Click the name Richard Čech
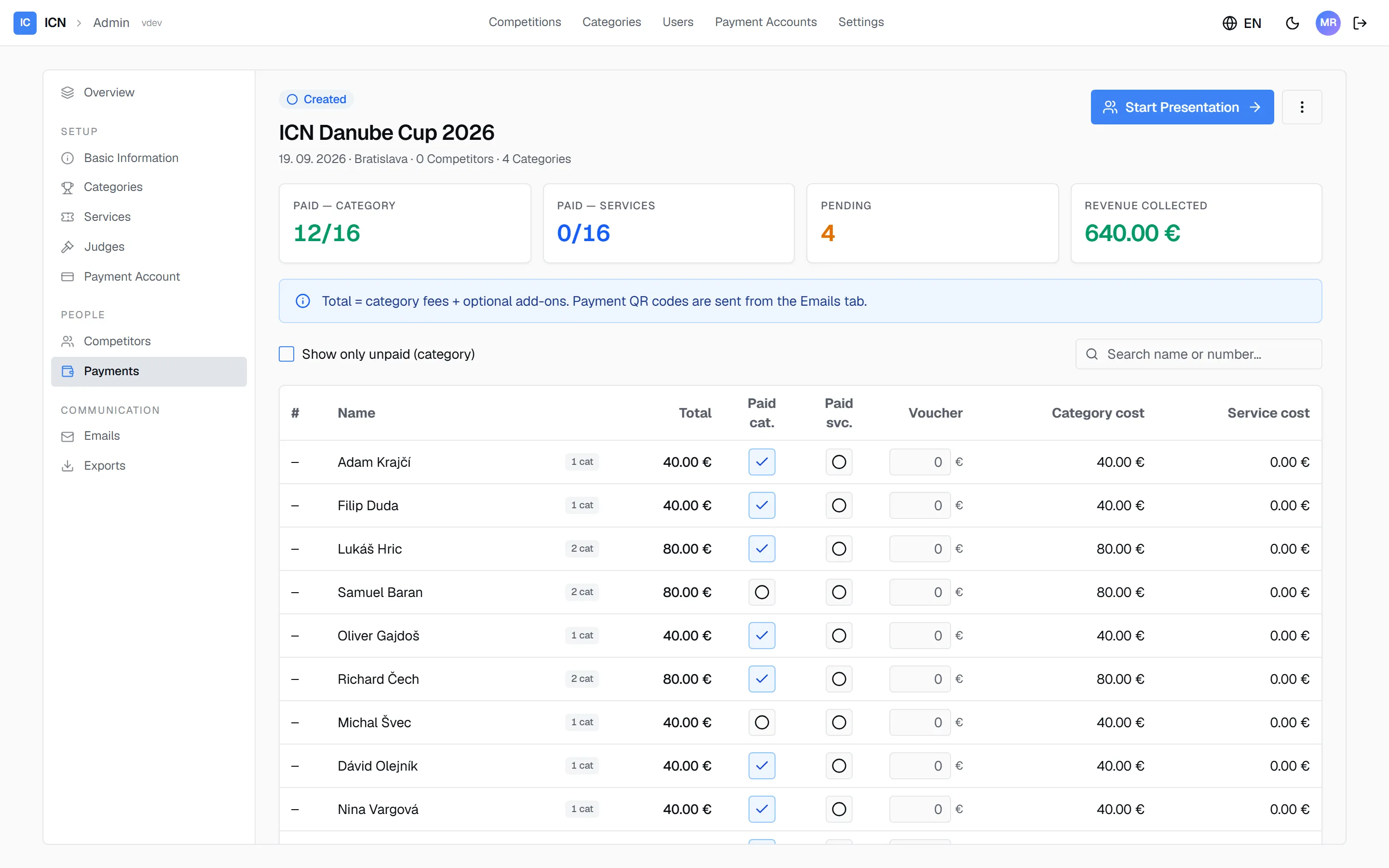The height and width of the screenshot is (868, 1389). click(x=378, y=679)
